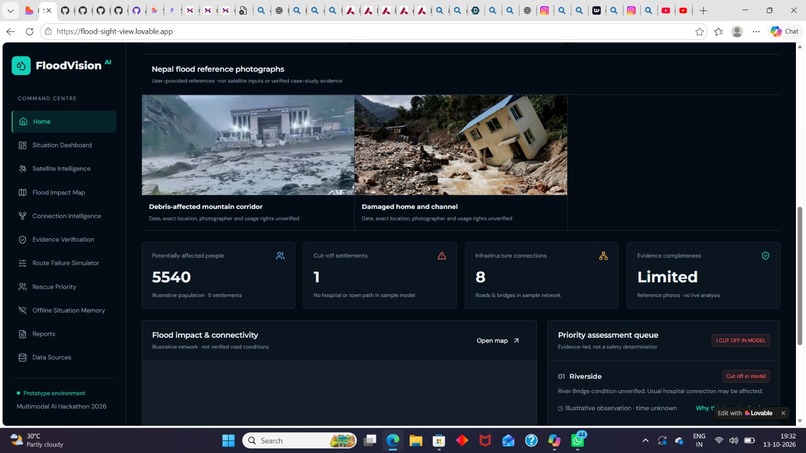Screen dimensions: 806x453
Task: Click warning triangle on Cut-off settlements card
Action: coord(442,256)
